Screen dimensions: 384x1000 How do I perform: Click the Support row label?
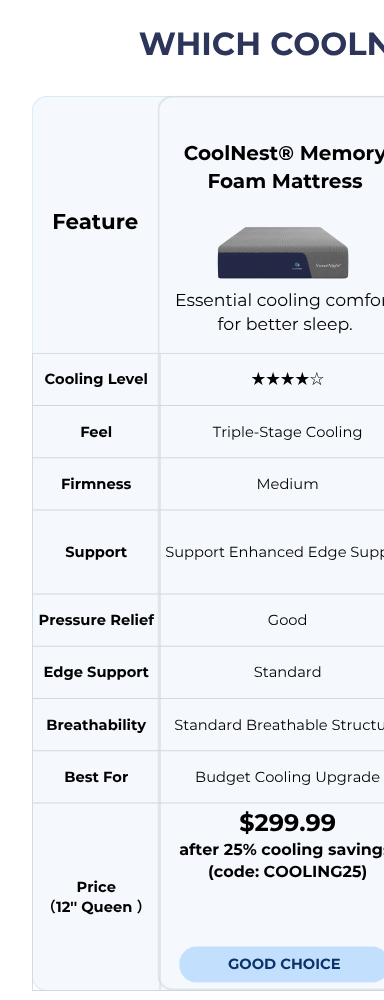tap(96, 552)
